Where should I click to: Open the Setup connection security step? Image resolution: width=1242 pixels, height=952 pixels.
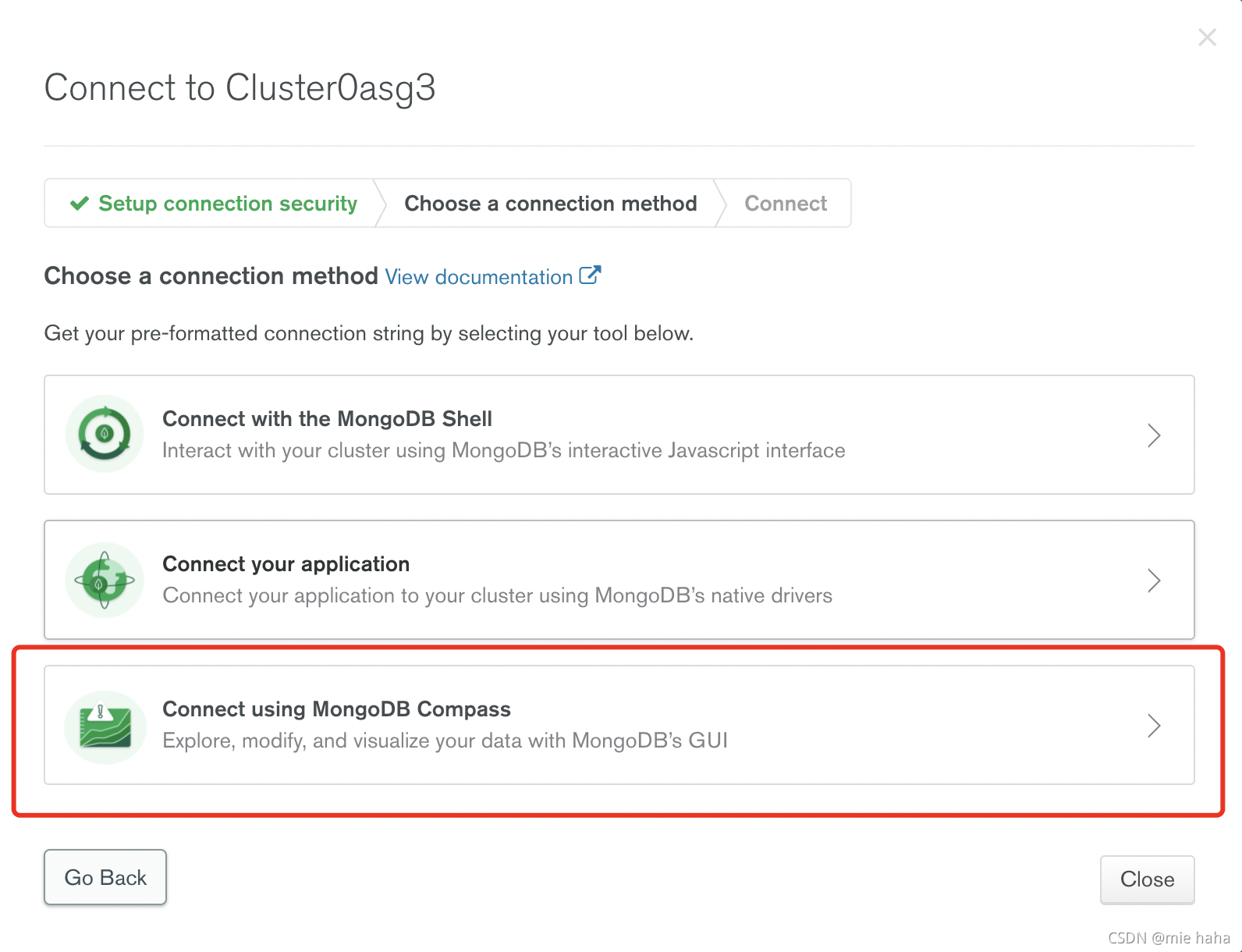pyautogui.click(x=214, y=204)
